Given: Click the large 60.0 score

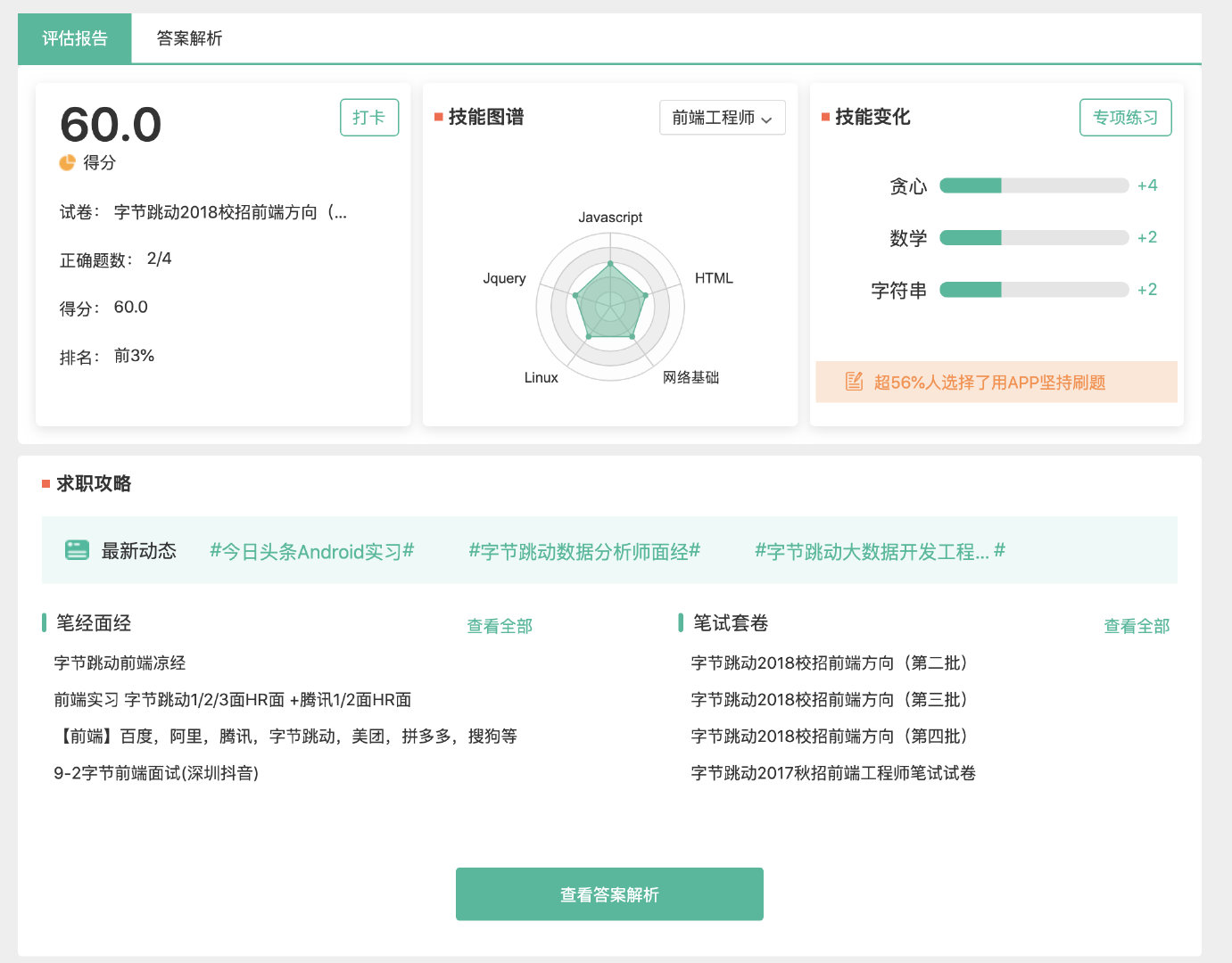Looking at the screenshot, I should click(x=111, y=125).
